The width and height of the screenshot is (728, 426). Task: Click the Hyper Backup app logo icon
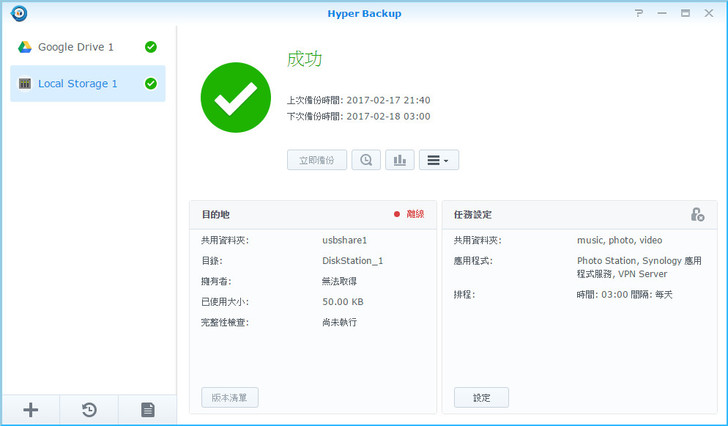[x=19, y=13]
